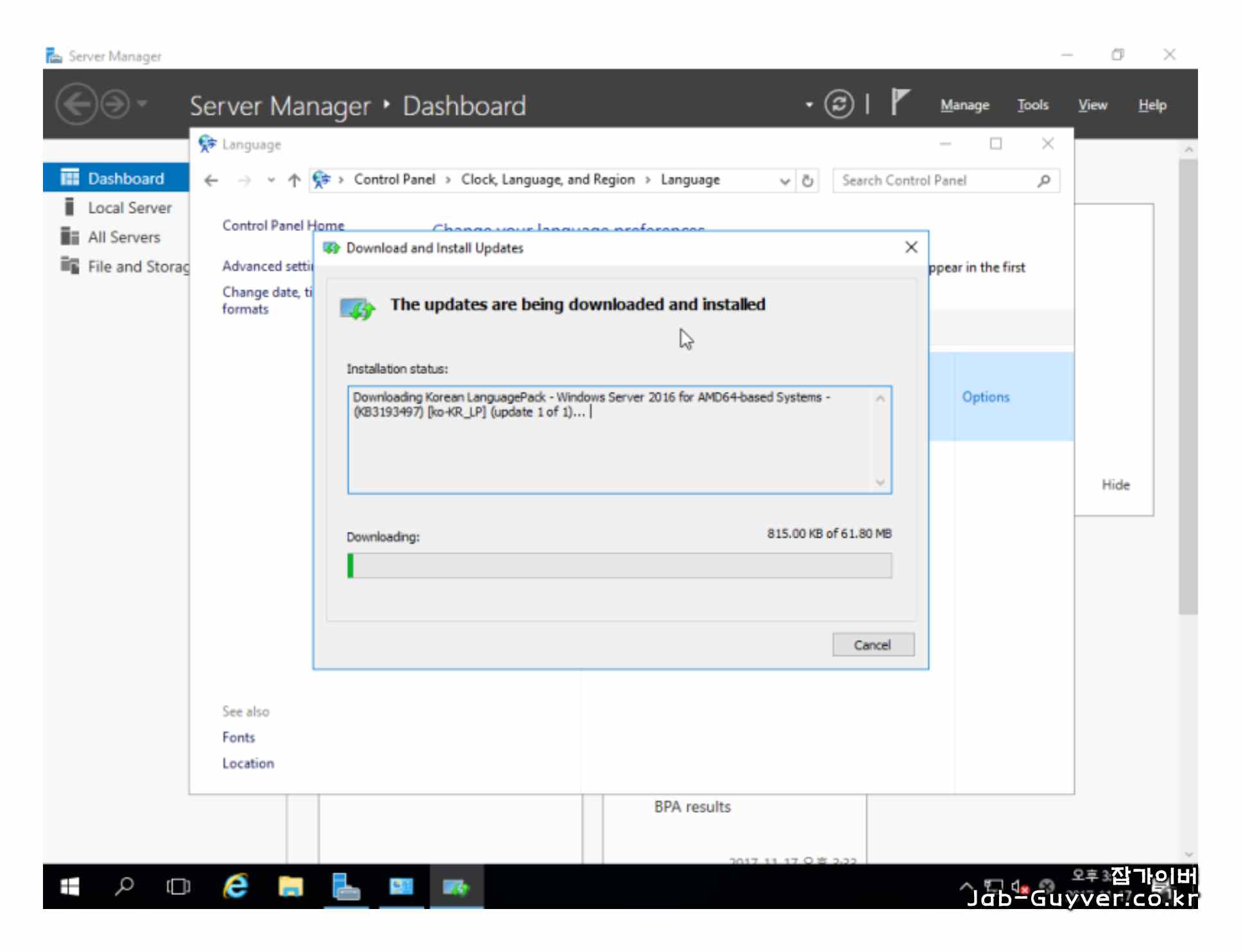Cancel the language pack download
Screen dimensions: 1241x952
tap(873, 645)
